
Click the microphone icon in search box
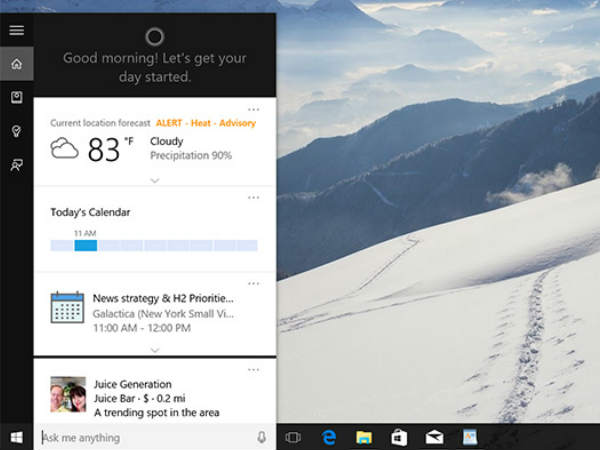tap(262, 437)
